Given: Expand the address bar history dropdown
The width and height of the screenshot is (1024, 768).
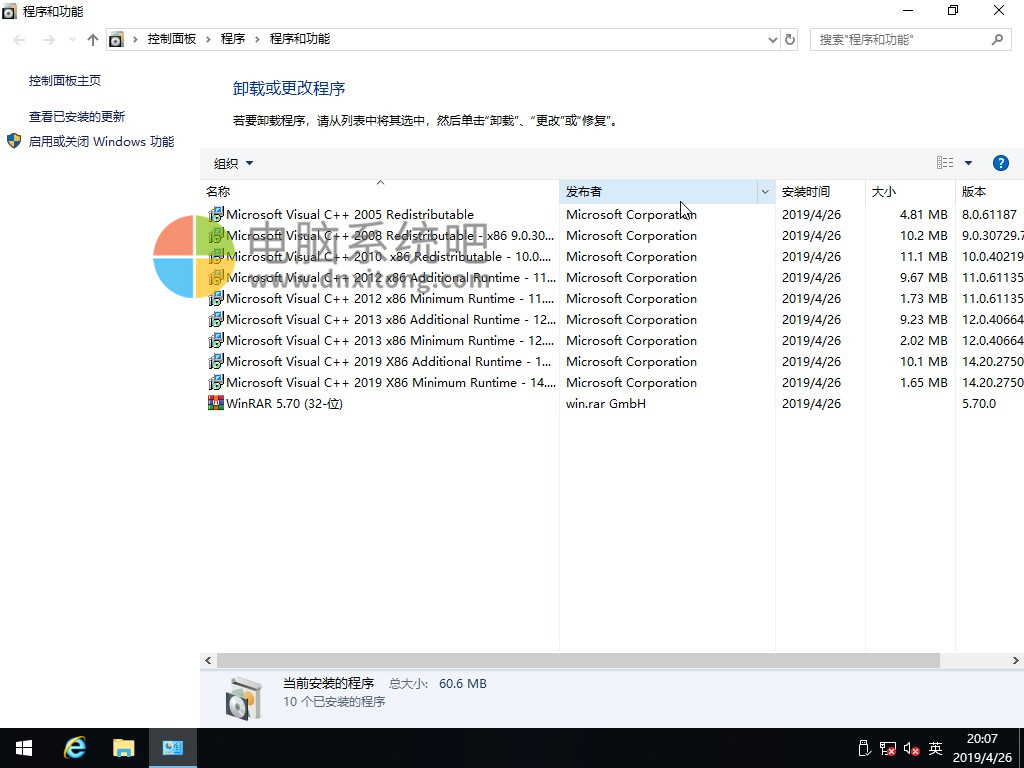Looking at the screenshot, I should [x=773, y=40].
